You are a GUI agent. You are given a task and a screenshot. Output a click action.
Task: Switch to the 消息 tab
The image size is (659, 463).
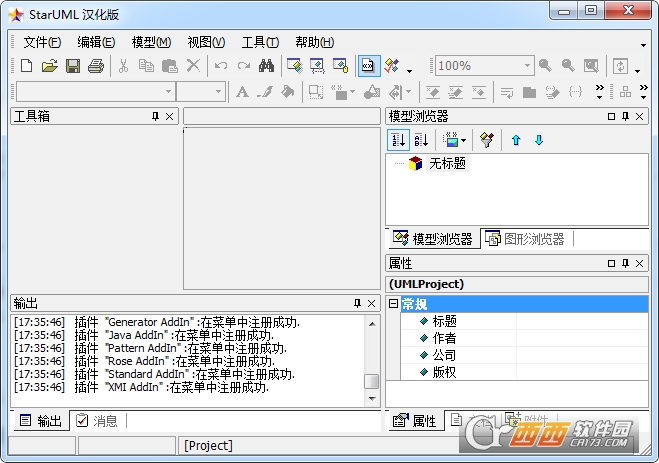point(97,421)
